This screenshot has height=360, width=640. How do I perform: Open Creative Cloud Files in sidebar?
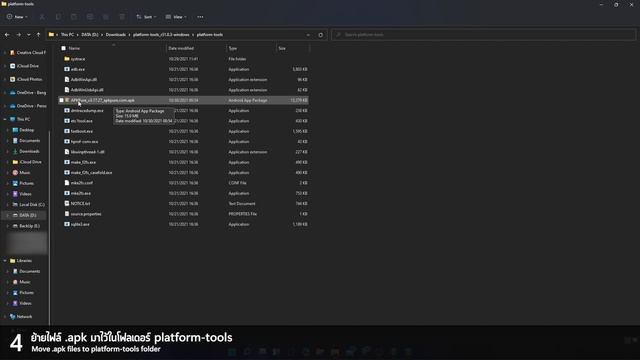[x=28, y=53]
